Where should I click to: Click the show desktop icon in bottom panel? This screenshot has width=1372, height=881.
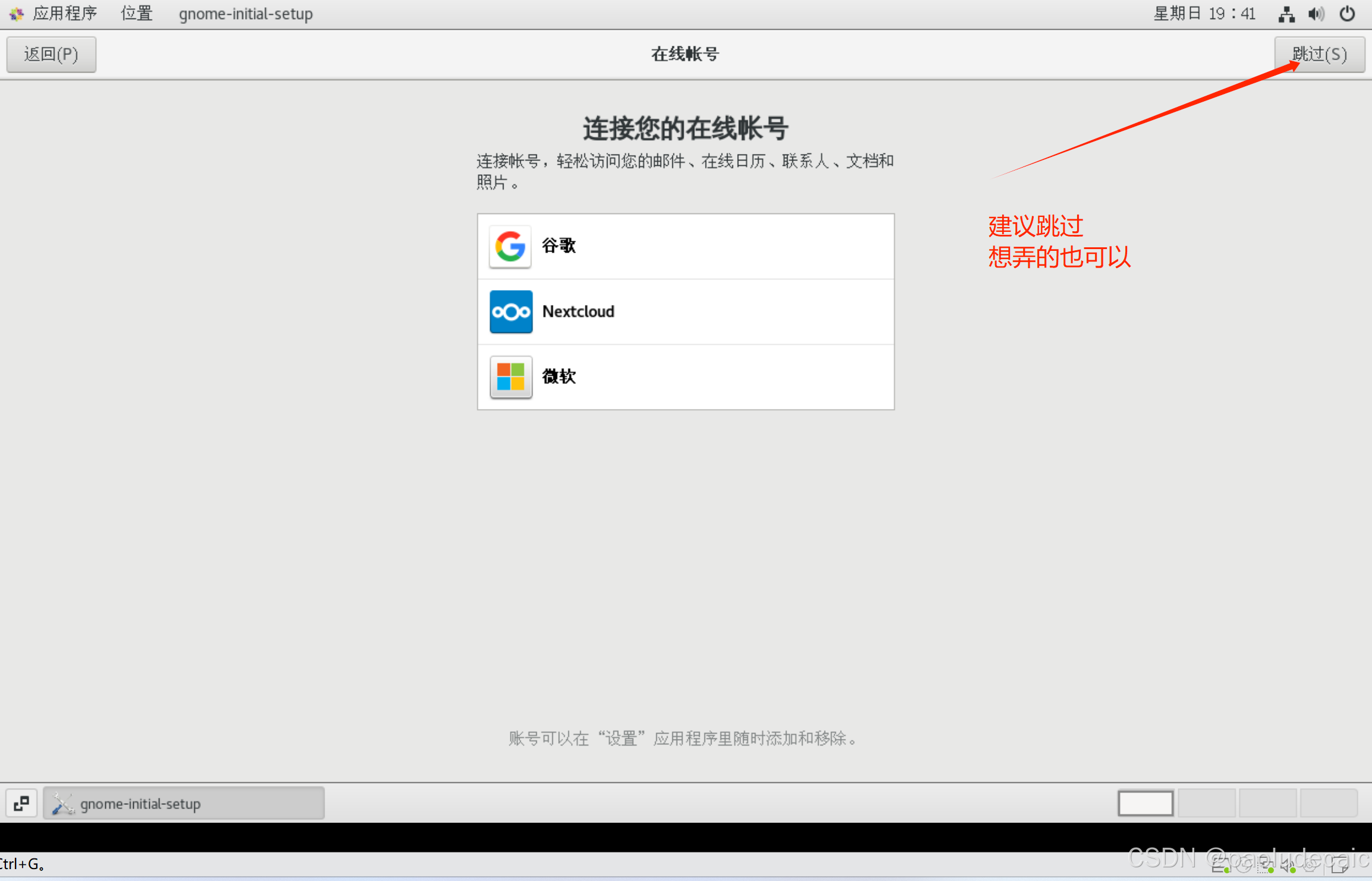(x=21, y=803)
